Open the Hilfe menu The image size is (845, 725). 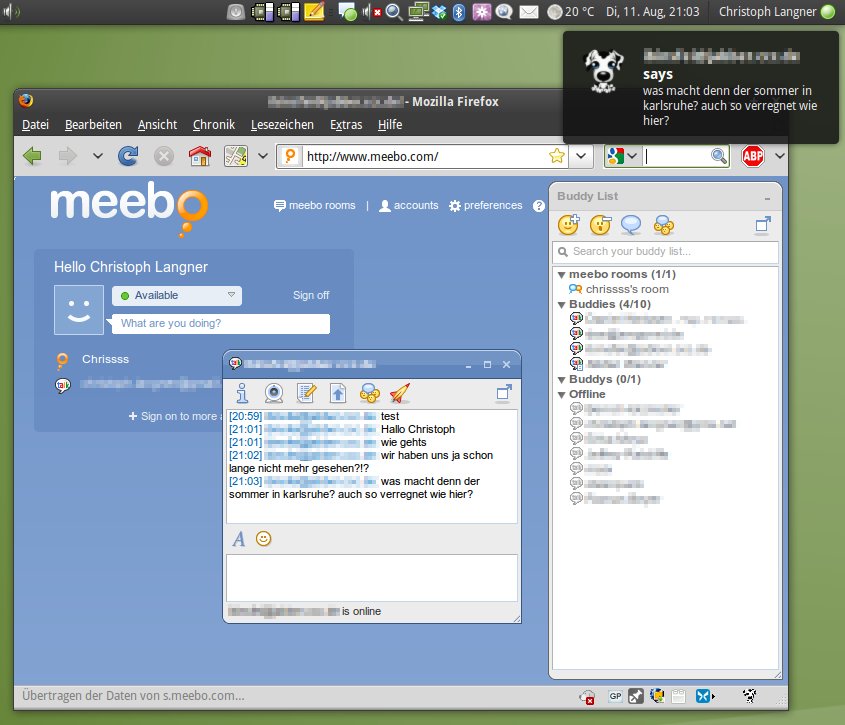(390, 125)
